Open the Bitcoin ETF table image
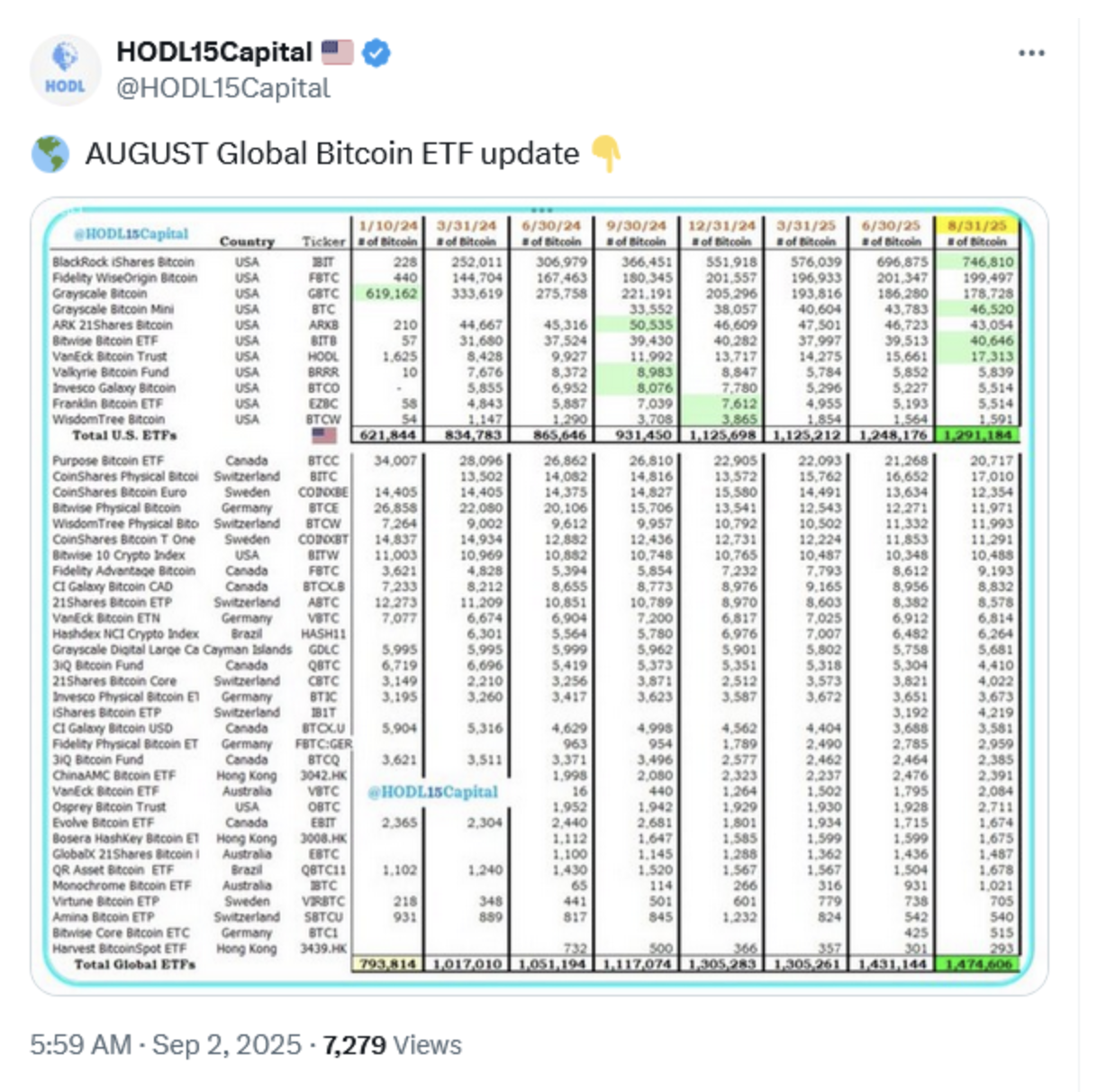Viewport: 1097px width, 1092px height. coord(539,596)
